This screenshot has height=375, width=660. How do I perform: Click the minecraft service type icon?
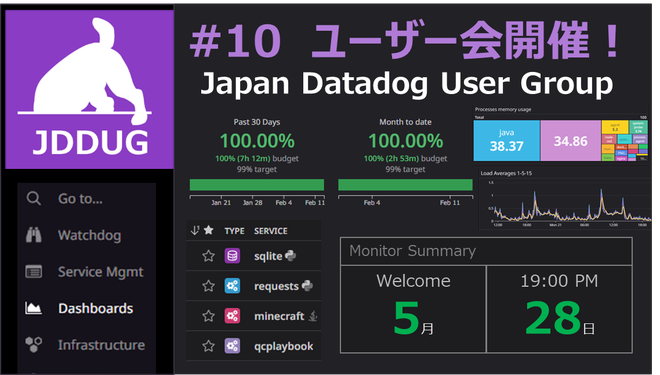tap(232, 316)
